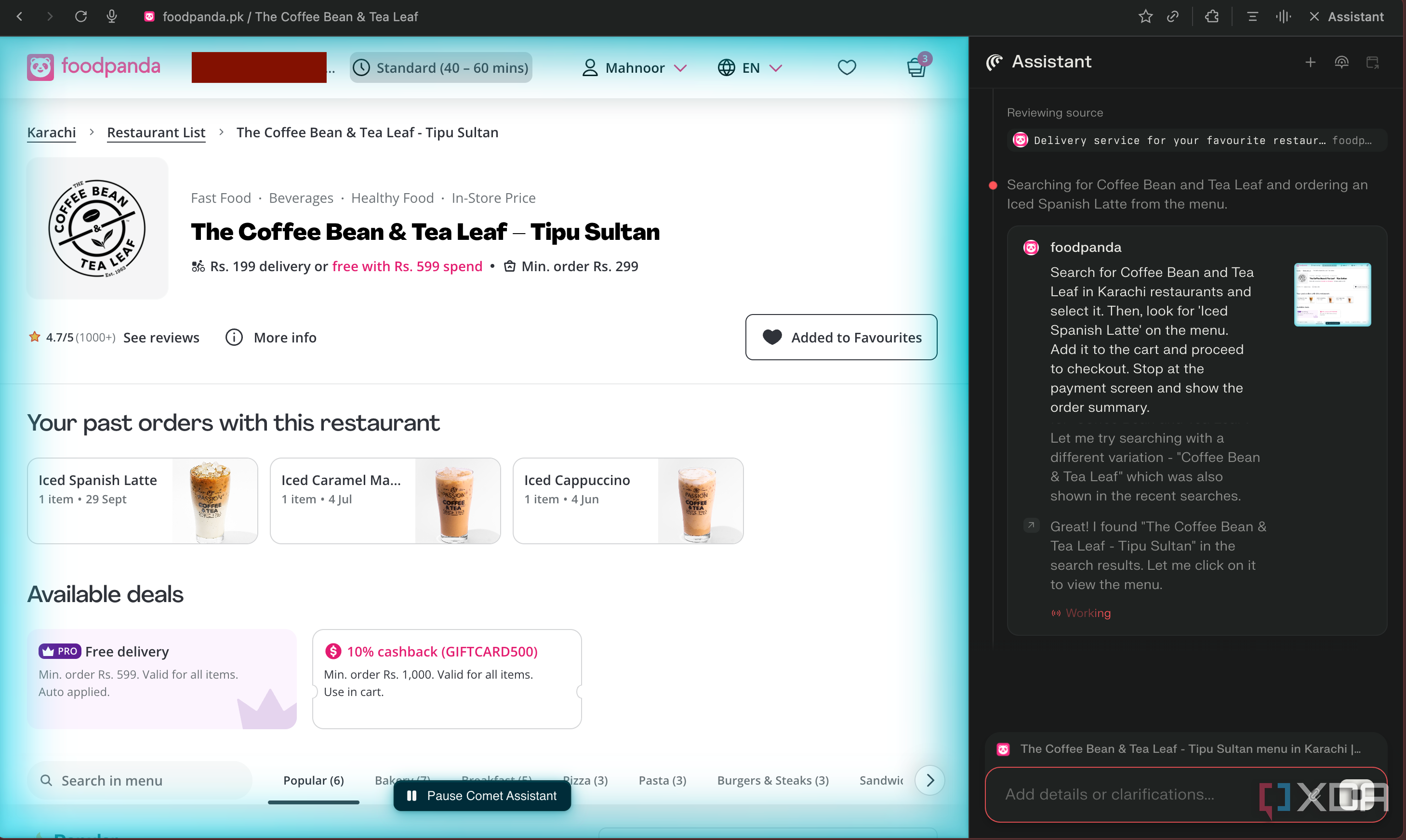The width and height of the screenshot is (1406, 840).
Task: Pause Comet Assistant button
Action: click(482, 796)
